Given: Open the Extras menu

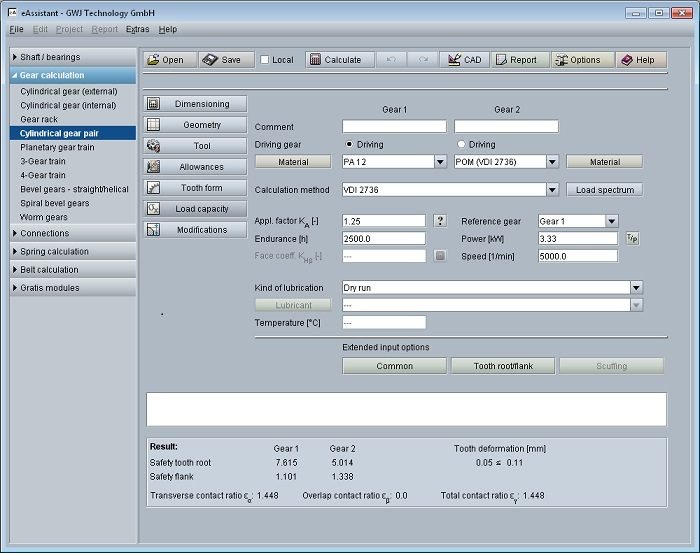Looking at the screenshot, I should click(138, 30).
